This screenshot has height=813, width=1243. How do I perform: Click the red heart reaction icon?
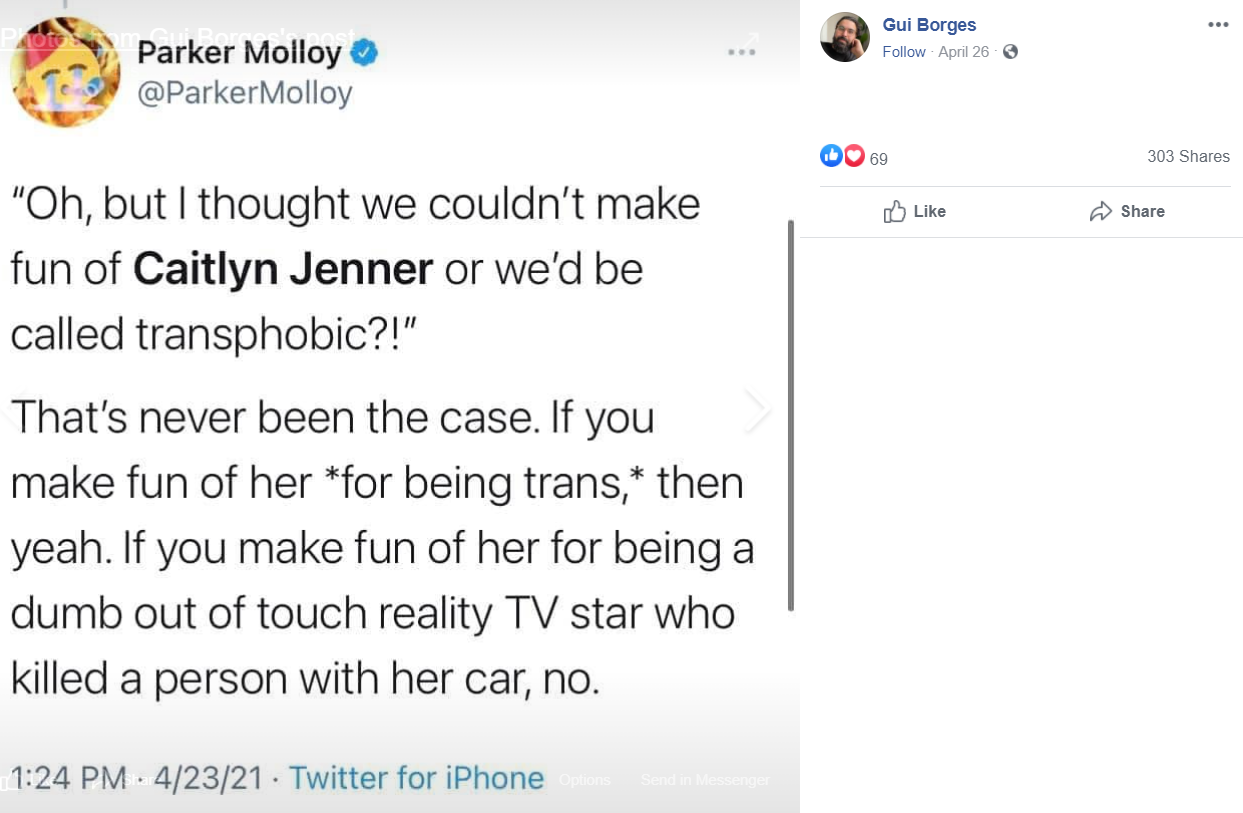(854, 156)
